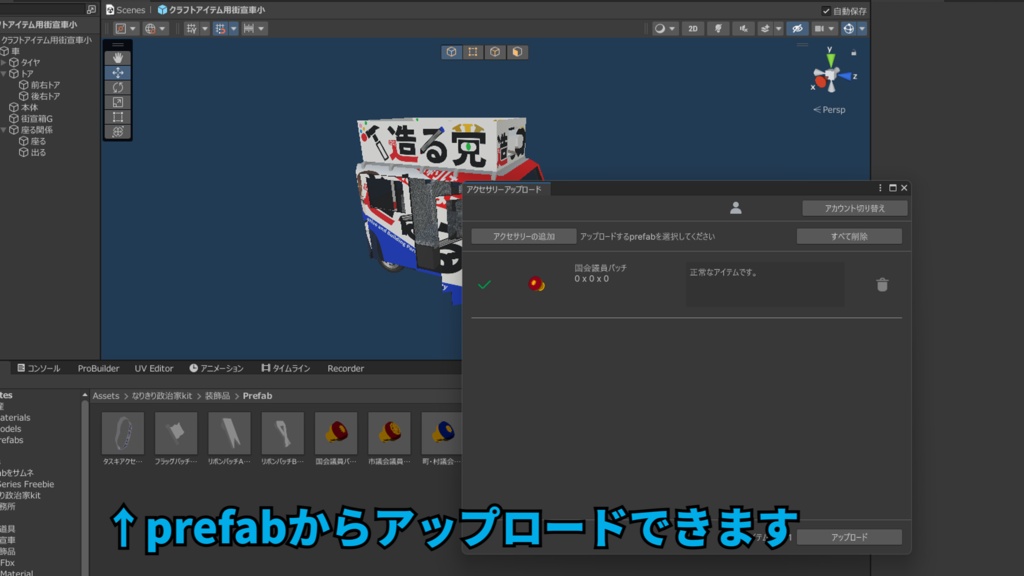
Task: Select the combined Transform tool
Action: point(118,132)
